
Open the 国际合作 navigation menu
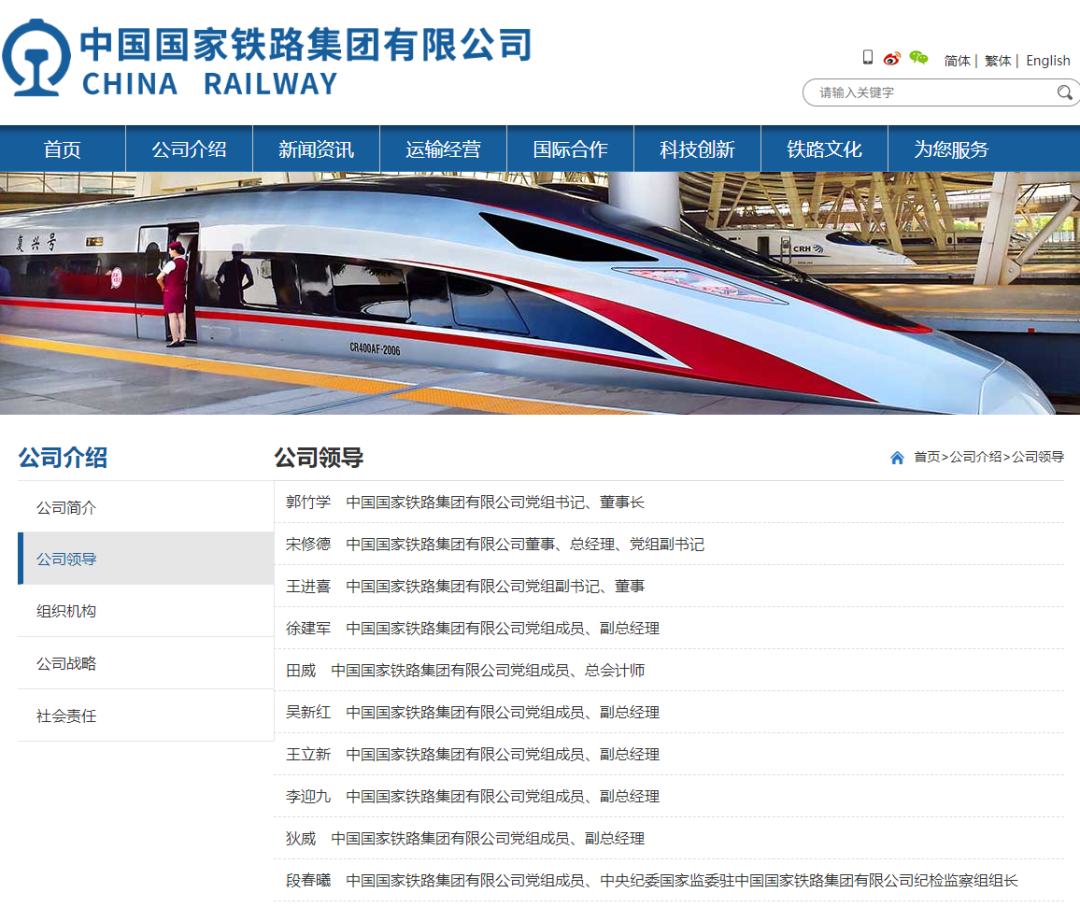(x=570, y=149)
